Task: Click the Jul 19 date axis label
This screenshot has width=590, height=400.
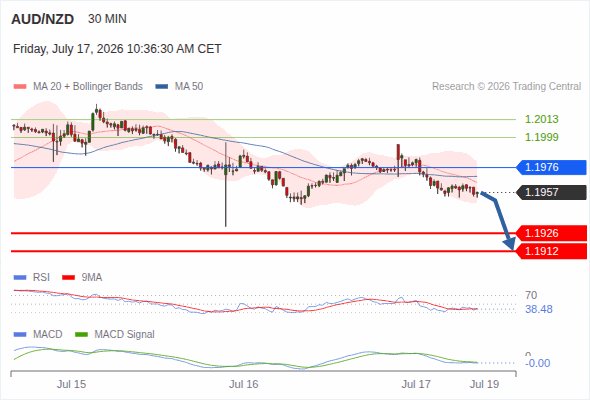Action: coord(485,385)
